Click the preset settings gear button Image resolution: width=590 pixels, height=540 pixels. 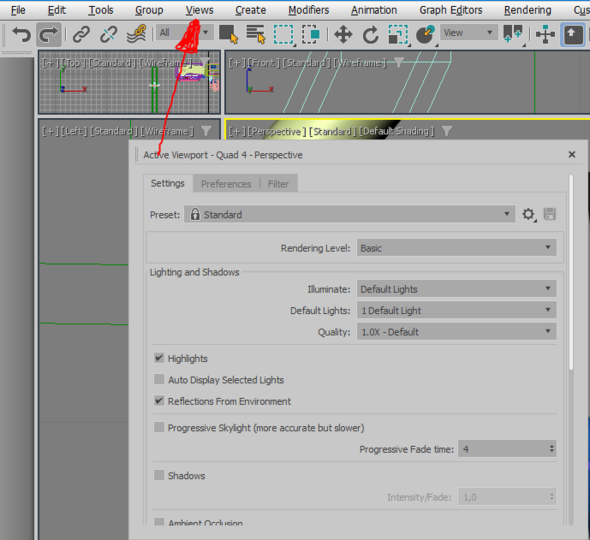528,214
